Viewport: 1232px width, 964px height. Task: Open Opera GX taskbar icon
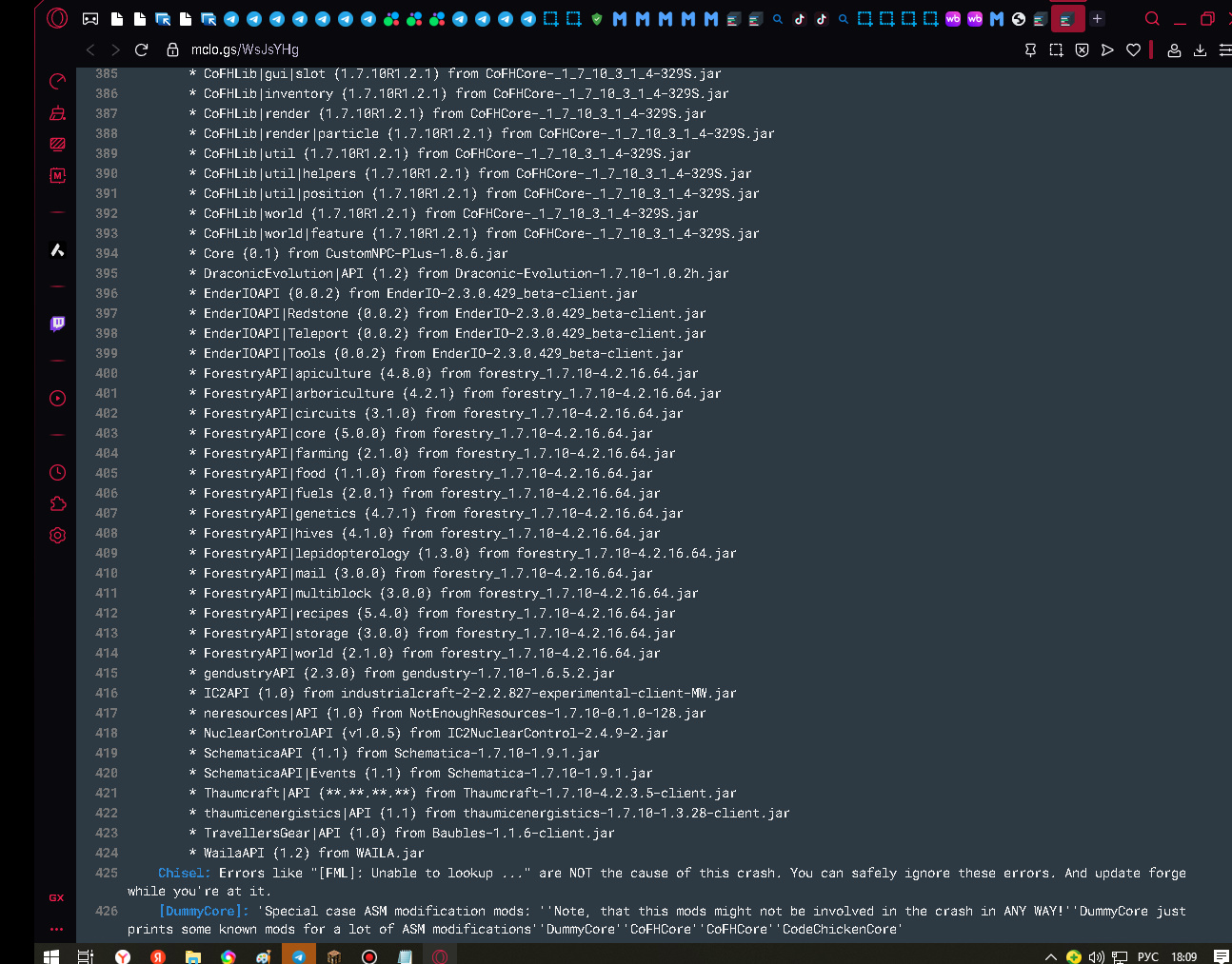440,955
